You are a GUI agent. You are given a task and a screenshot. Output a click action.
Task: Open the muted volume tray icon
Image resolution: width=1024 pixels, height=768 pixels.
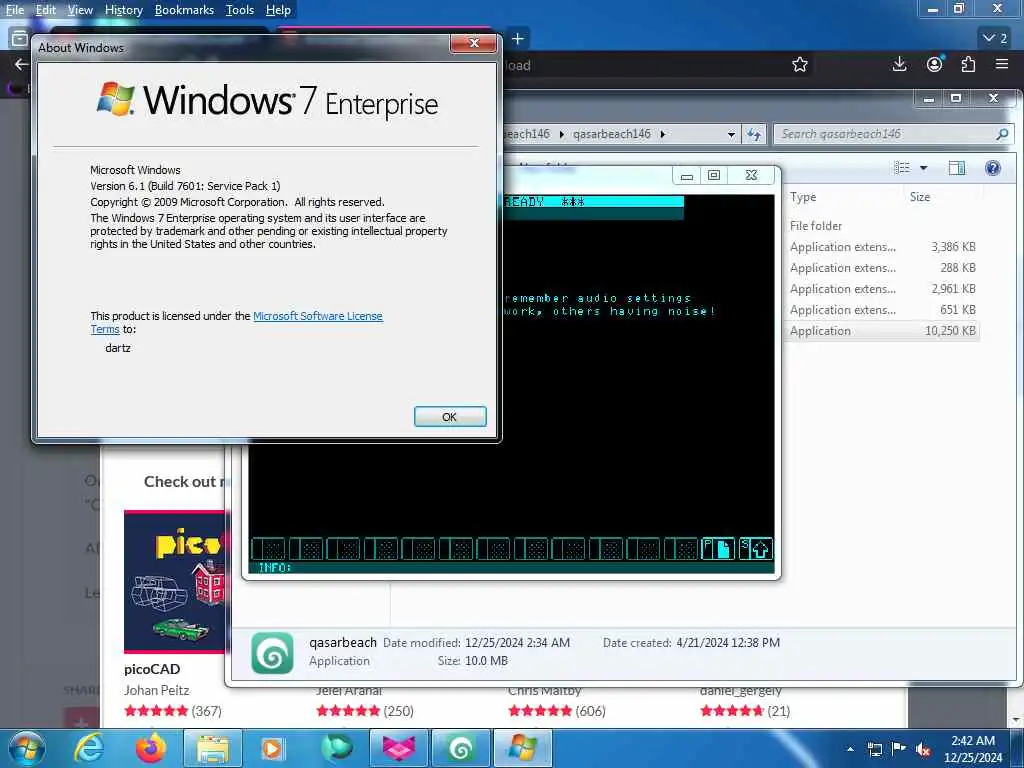[x=923, y=749]
